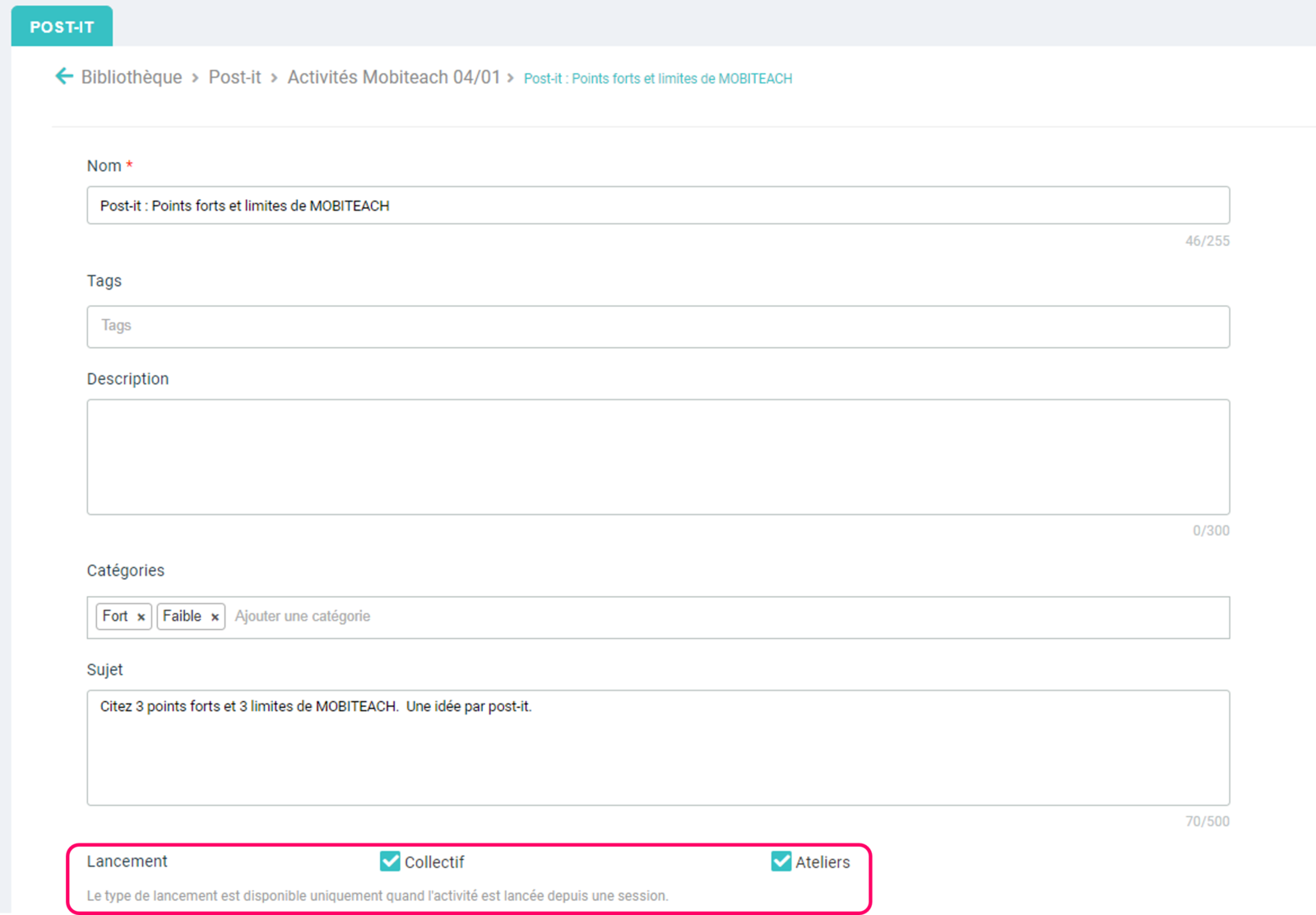Click chevron after Activités Mobiteach 04/01
The image size is (1316, 915).
pyautogui.click(x=510, y=77)
